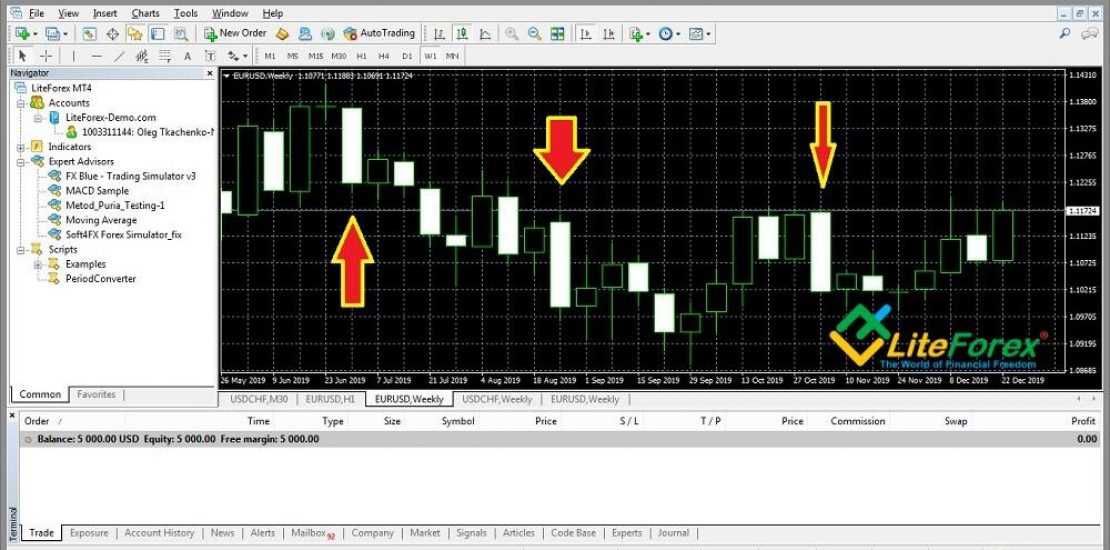This screenshot has width=1110, height=550.
Task: Toggle the AutoTrading button
Action: click(379, 33)
